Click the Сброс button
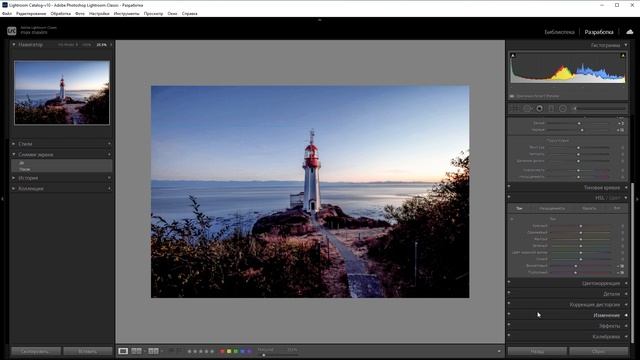The width and height of the screenshot is (640, 360). 598,351
